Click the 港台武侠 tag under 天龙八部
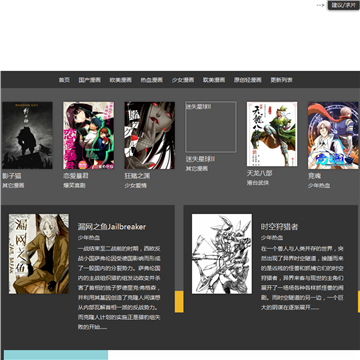The width and height of the screenshot is (360, 360). point(258,183)
